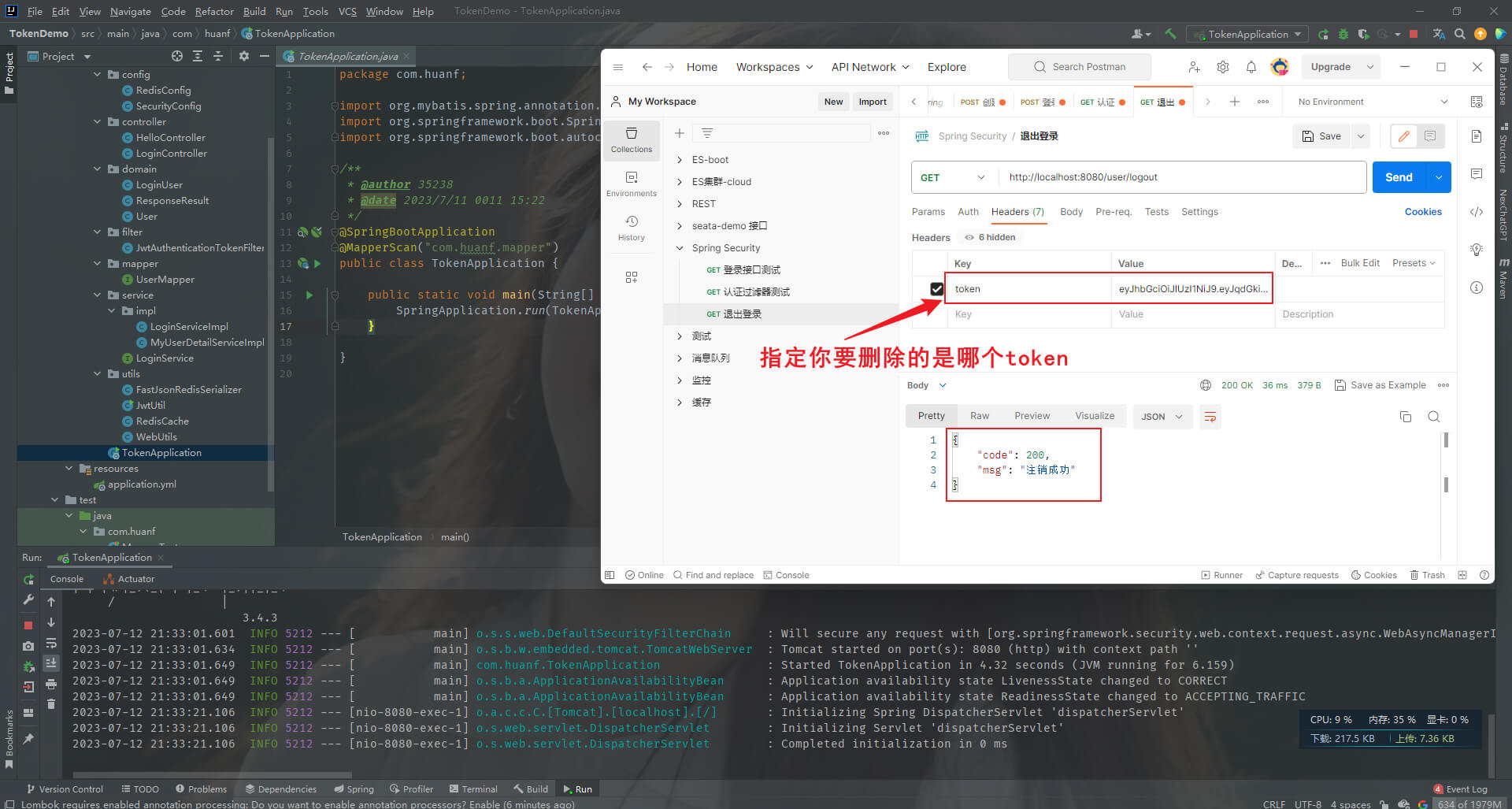This screenshot has height=809, width=1512.
Task: Open the Cookies link
Action: (x=1423, y=212)
